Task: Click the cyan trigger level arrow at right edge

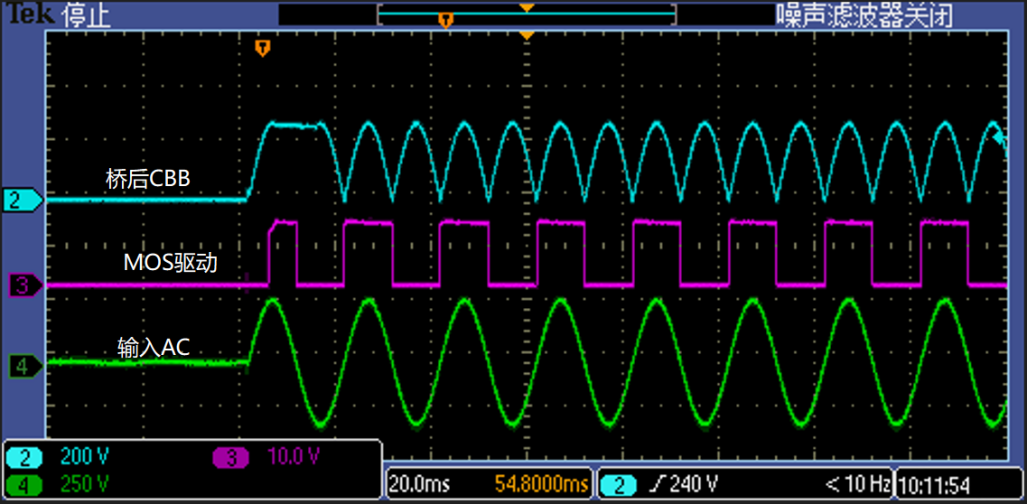Action: click(x=999, y=138)
